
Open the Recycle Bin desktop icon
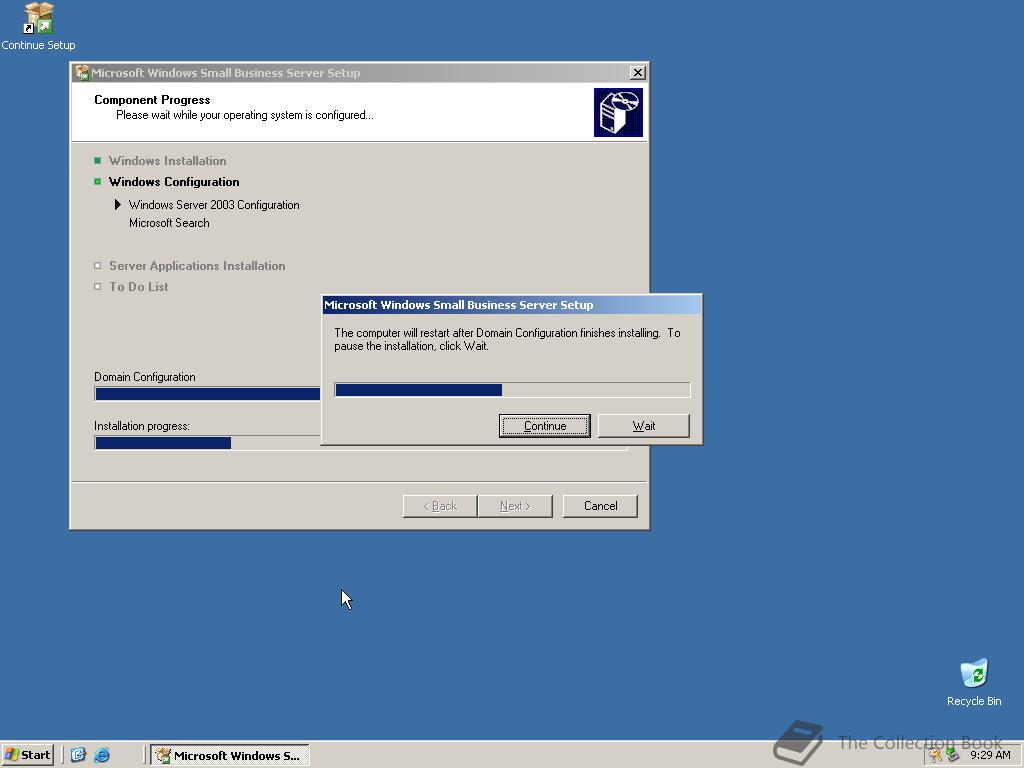point(974,682)
